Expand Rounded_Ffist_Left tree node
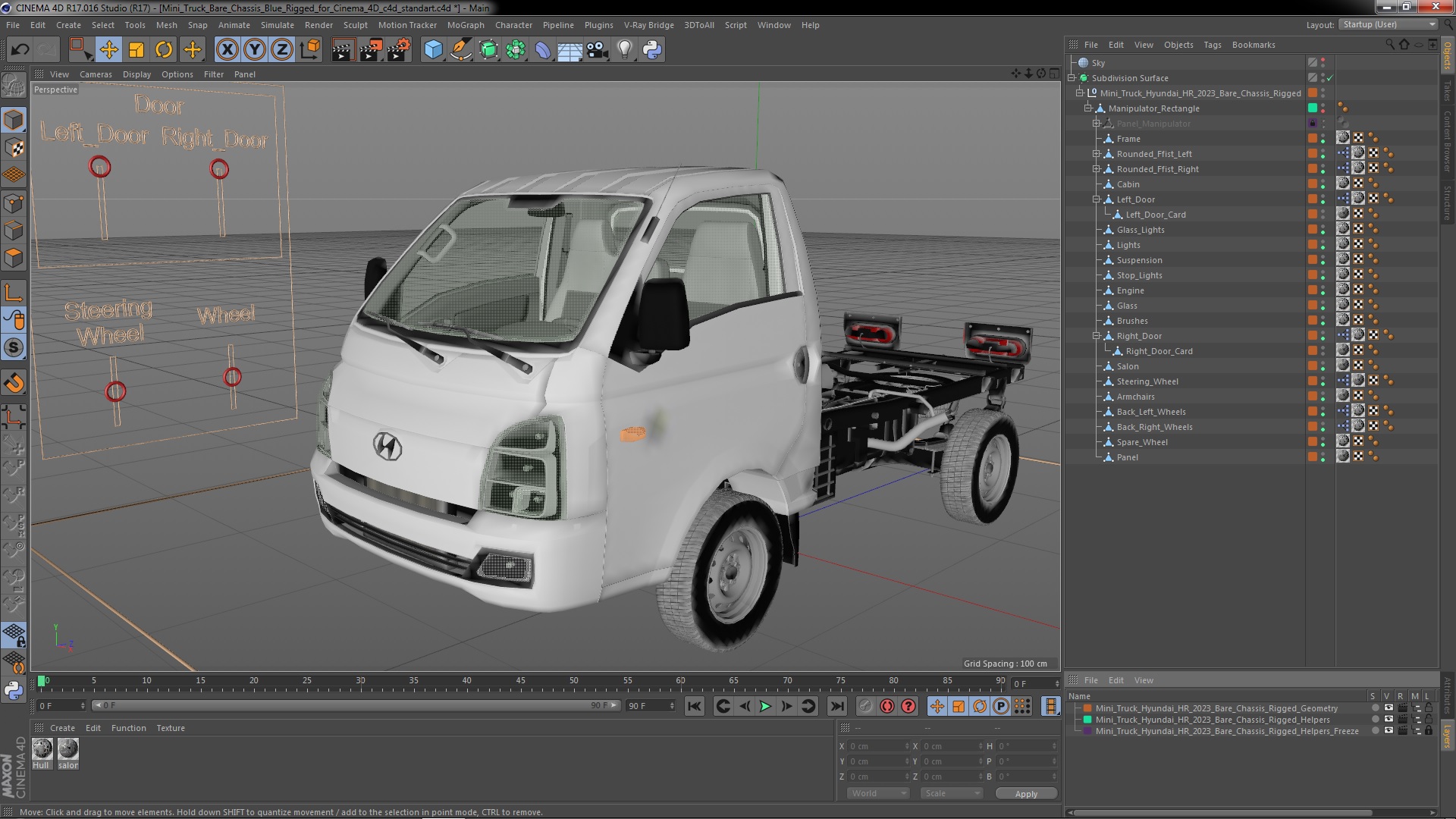This screenshot has width=1456, height=819. [x=1097, y=154]
